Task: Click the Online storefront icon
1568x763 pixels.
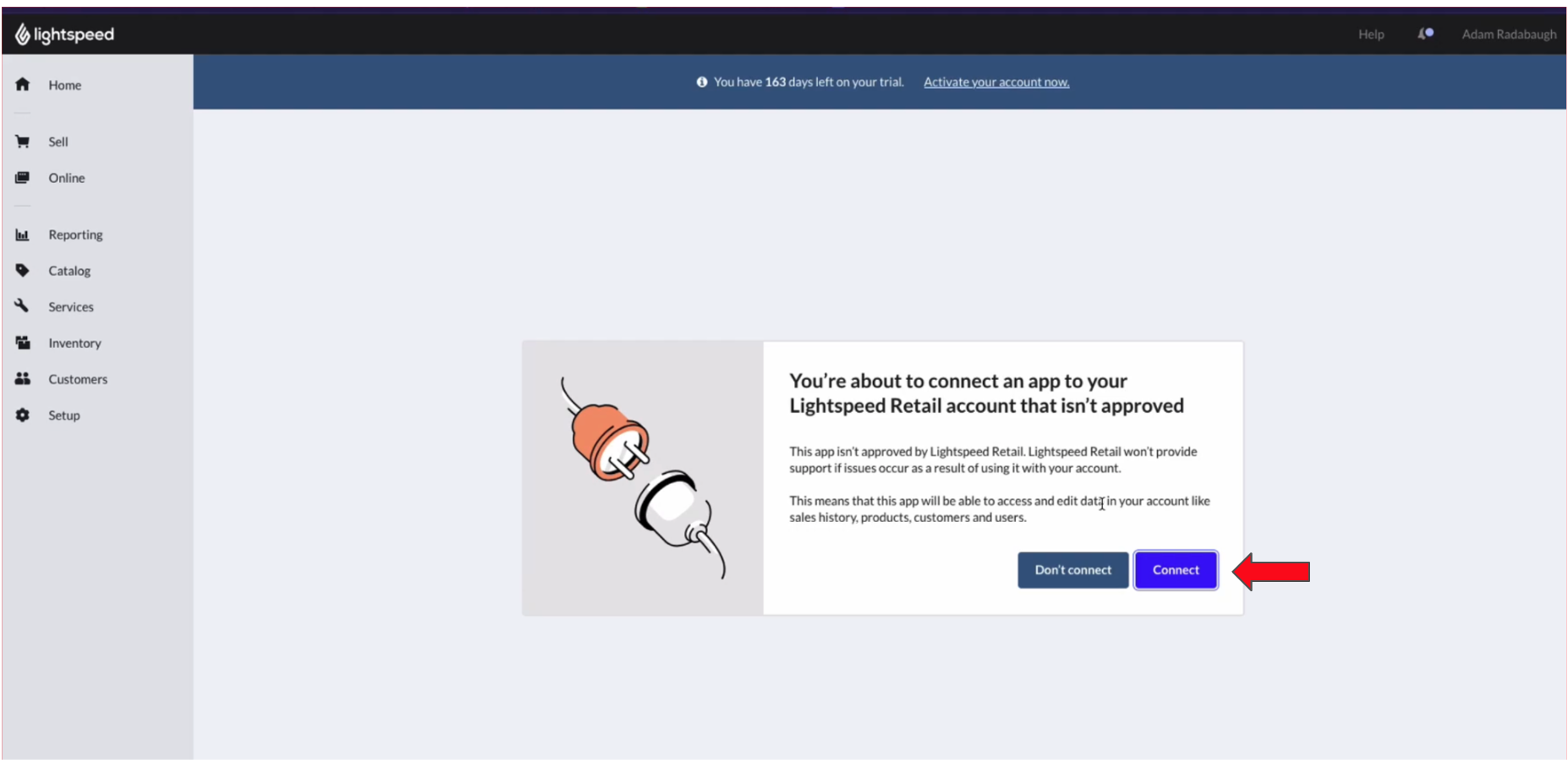Action: pos(23,178)
